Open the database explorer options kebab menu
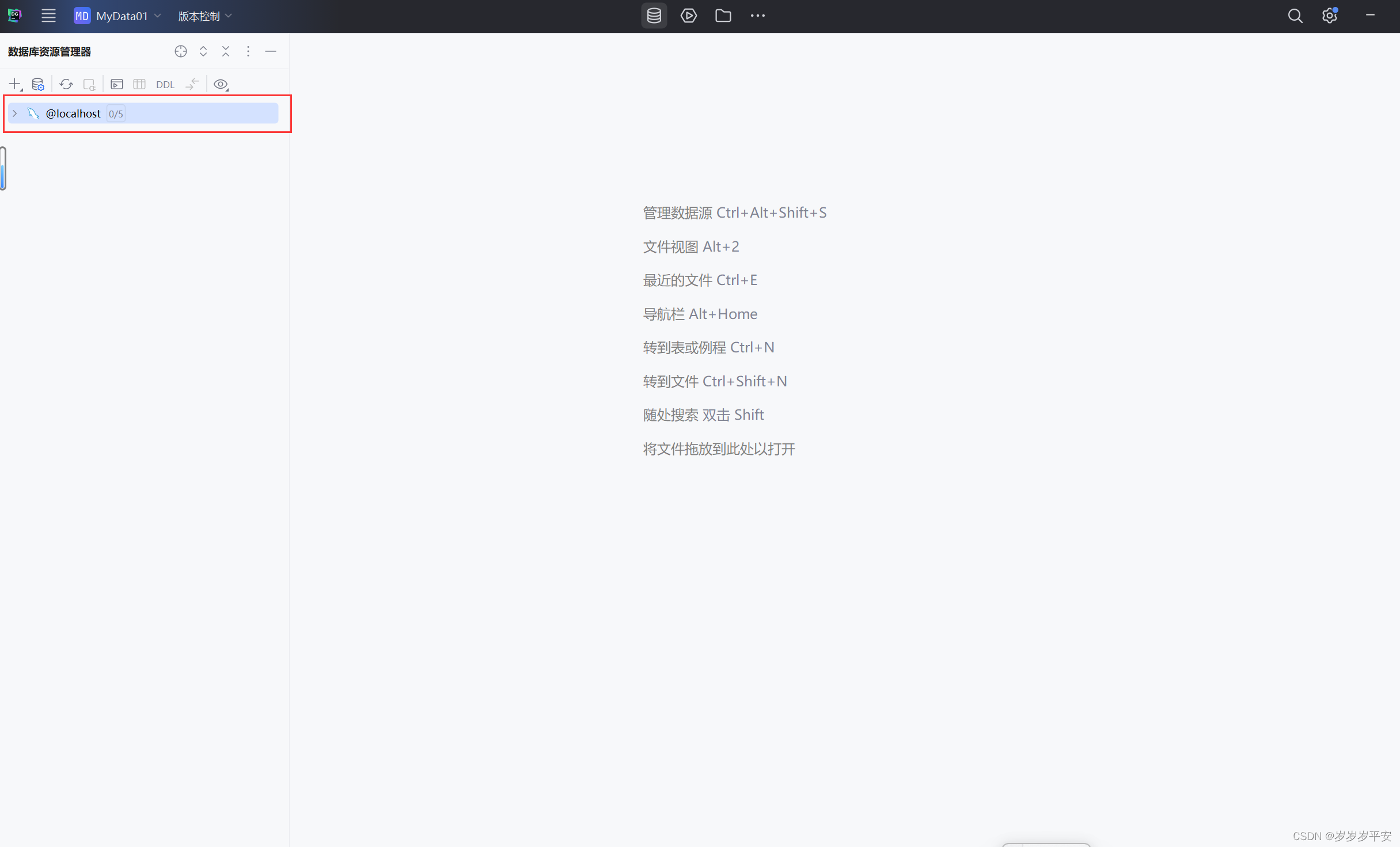Viewport: 1400px width, 847px height. click(x=248, y=51)
